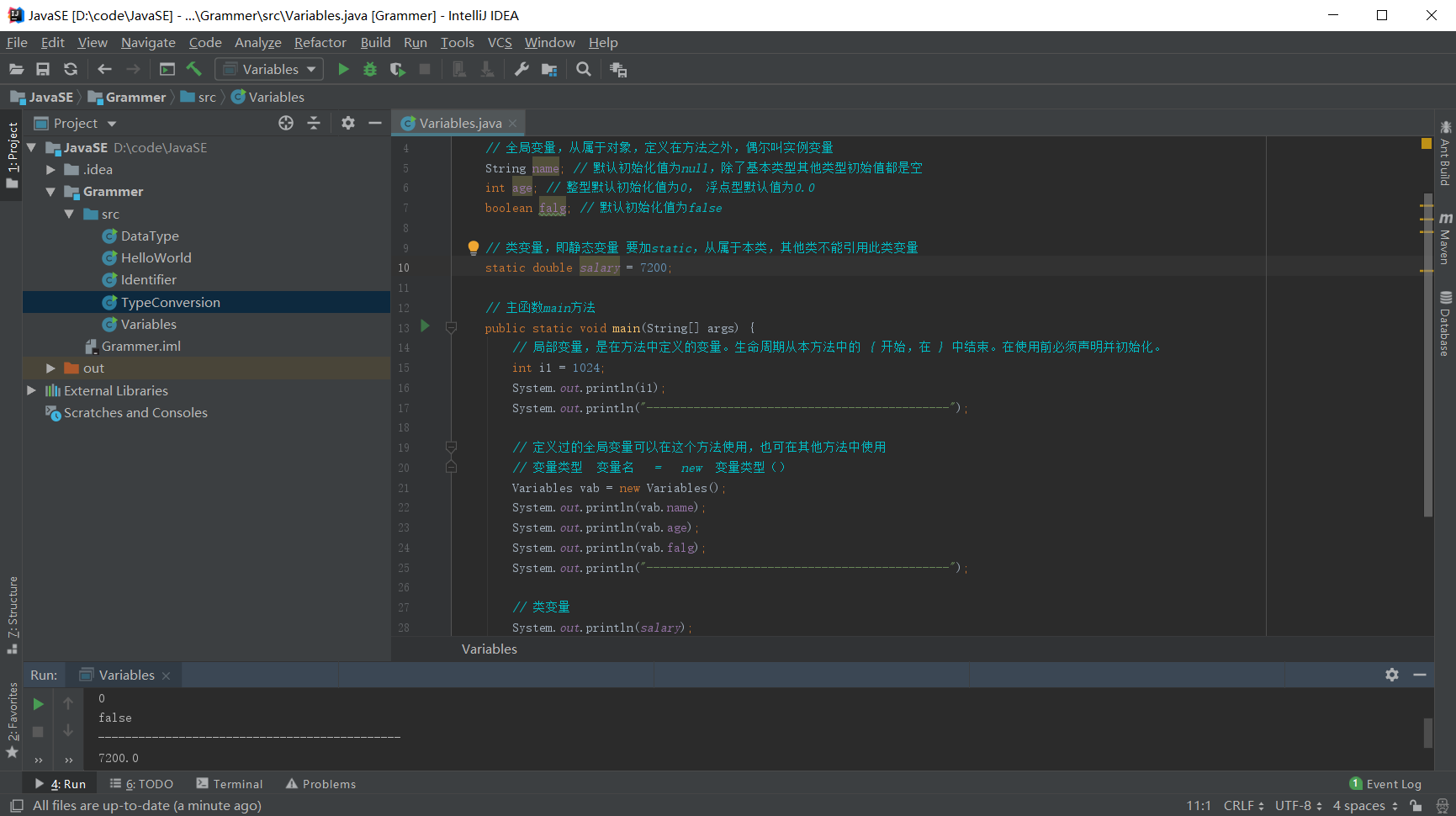Open settings via the wrench icon
Image resolution: width=1456 pixels, height=816 pixels.
click(522, 70)
